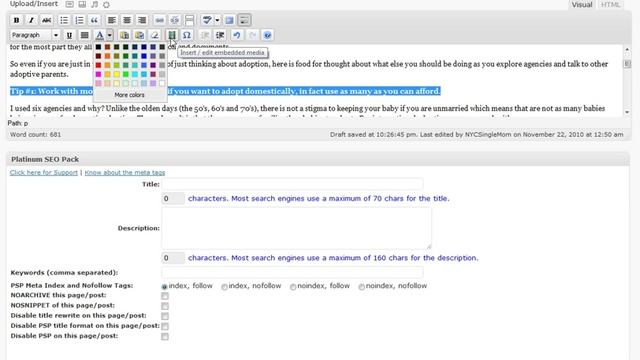Remove formatting with eraser icon

(155, 35)
